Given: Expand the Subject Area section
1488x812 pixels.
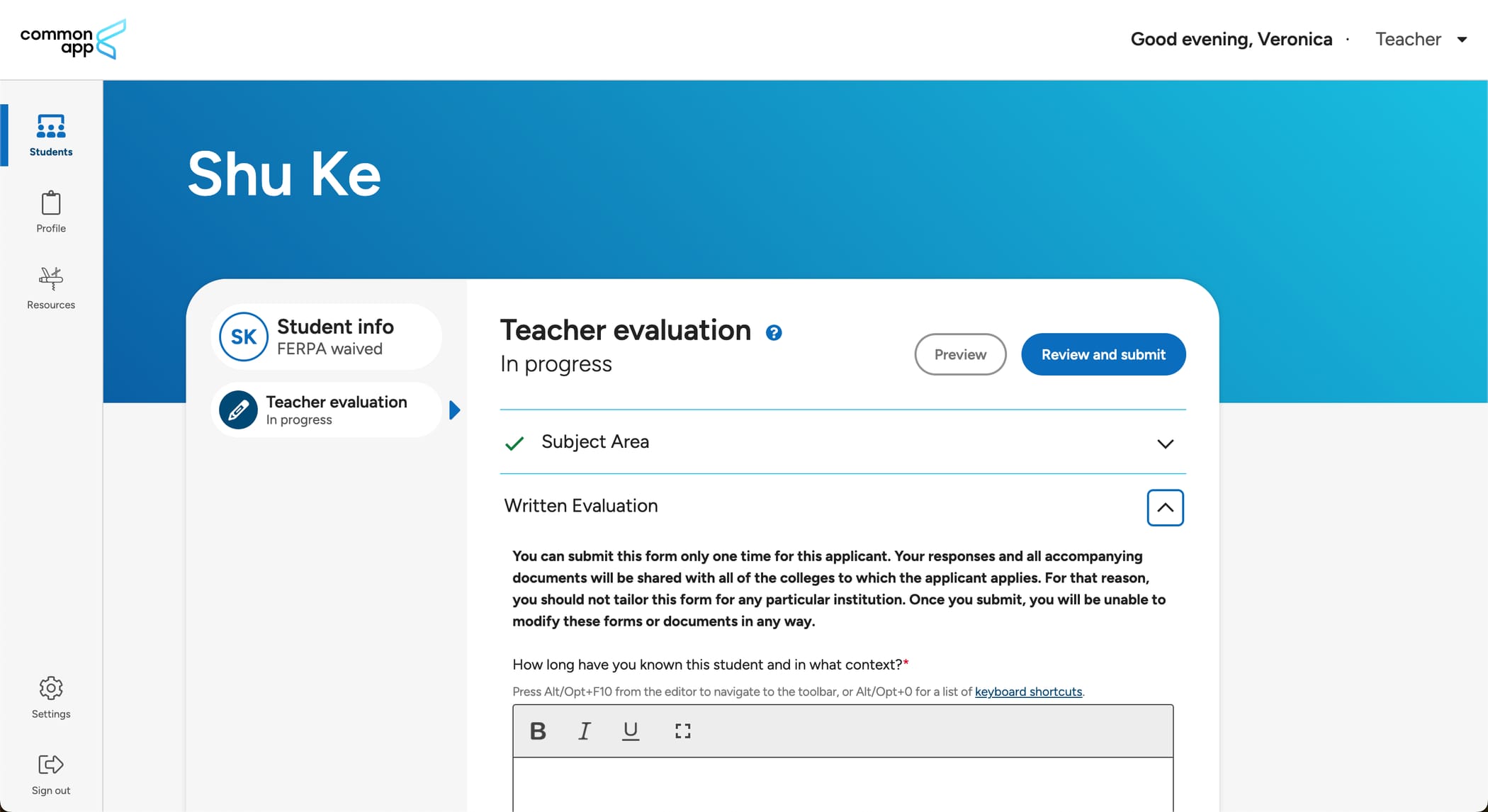Looking at the screenshot, I should pyautogui.click(x=1165, y=444).
